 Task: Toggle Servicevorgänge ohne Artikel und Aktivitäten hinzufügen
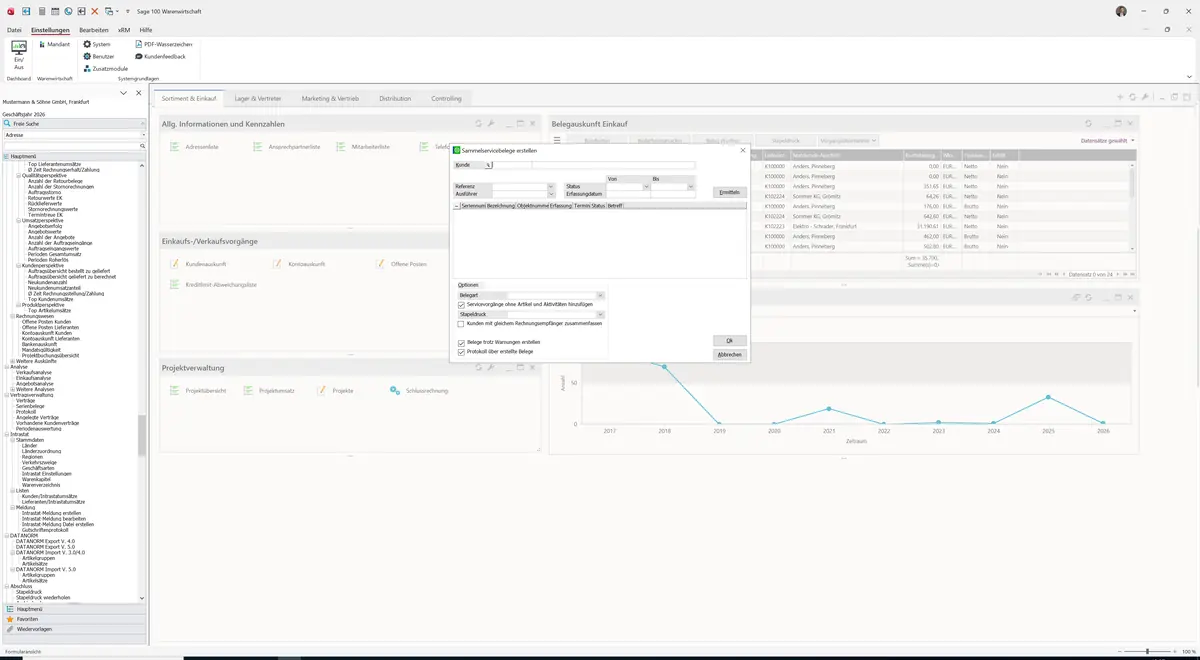pyautogui.click(x=461, y=304)
